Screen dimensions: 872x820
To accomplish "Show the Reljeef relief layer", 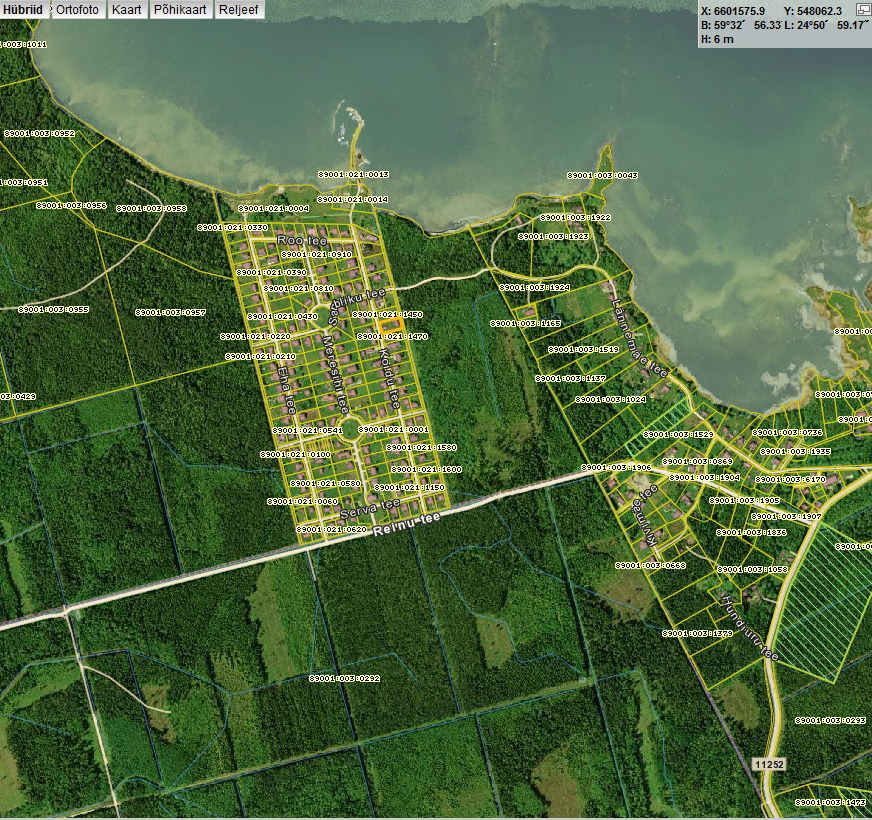I will 240,10.
